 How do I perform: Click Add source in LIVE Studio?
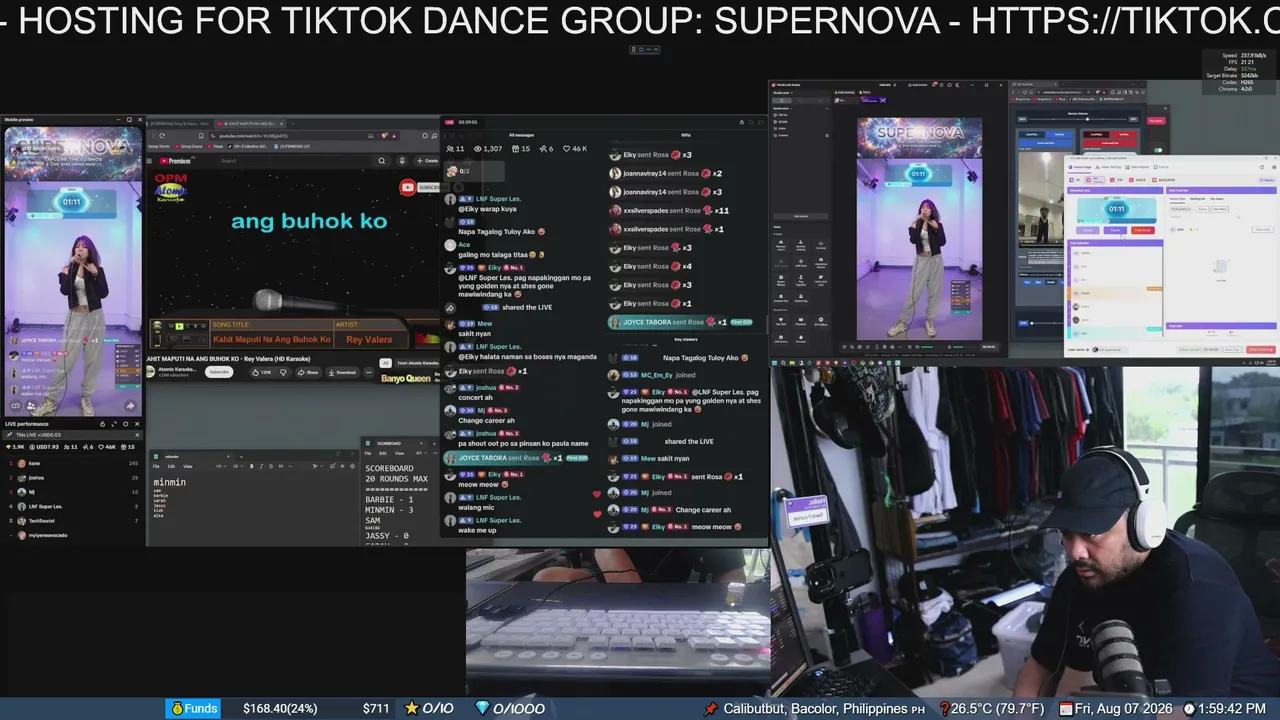coord(800,215)
